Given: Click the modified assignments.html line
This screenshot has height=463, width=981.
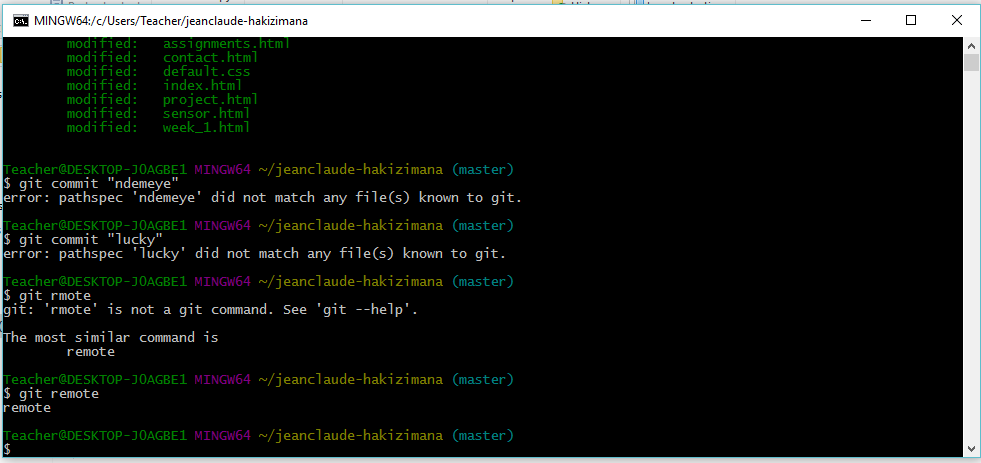Looking at the screenshot, I should (178, 44).
